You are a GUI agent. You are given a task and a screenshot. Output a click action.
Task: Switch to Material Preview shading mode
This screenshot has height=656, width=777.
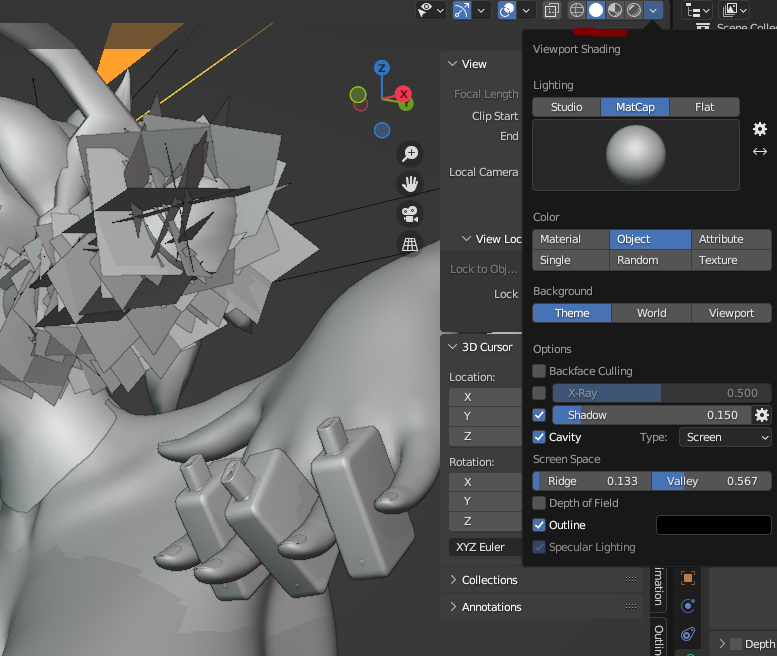pos(615,10)
